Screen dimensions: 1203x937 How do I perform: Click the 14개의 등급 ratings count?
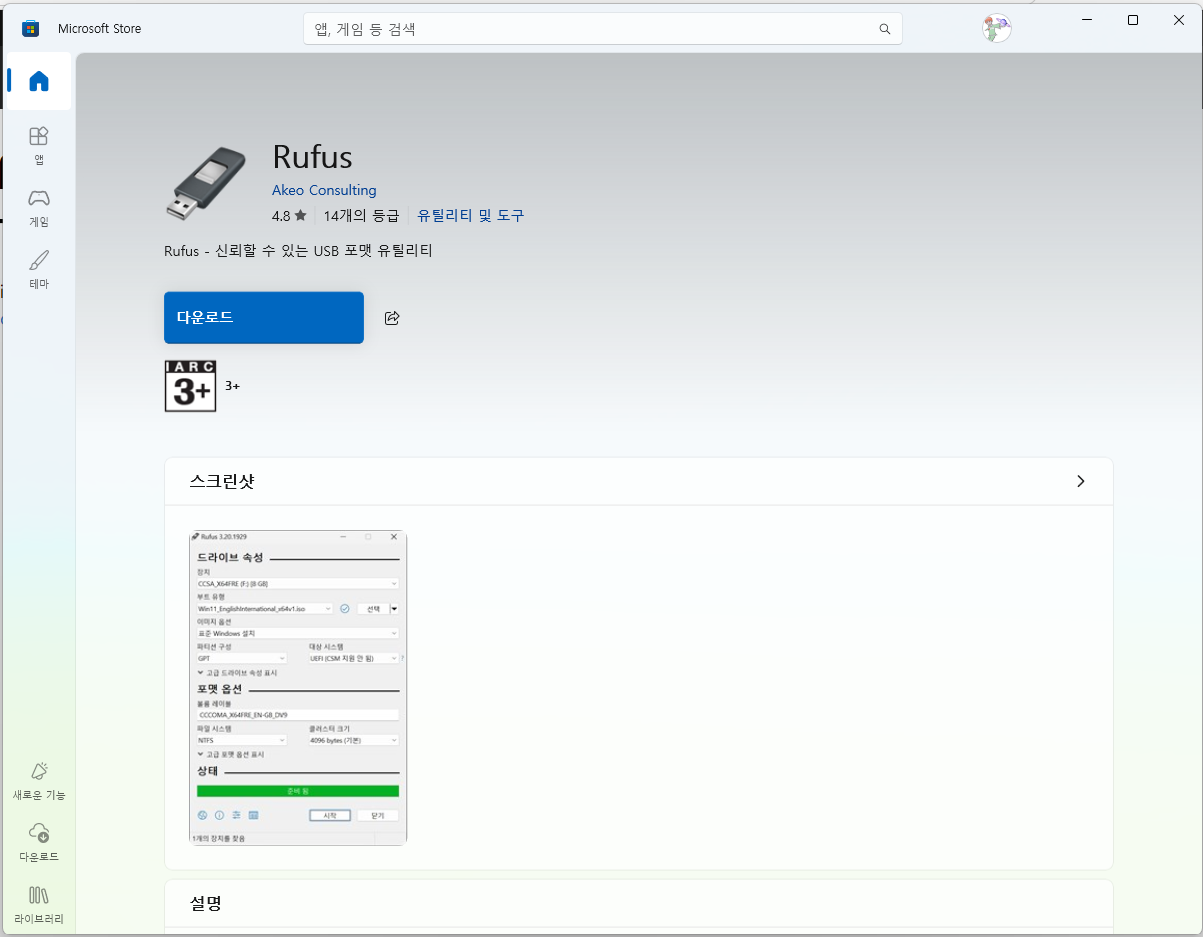pos(361,215)
